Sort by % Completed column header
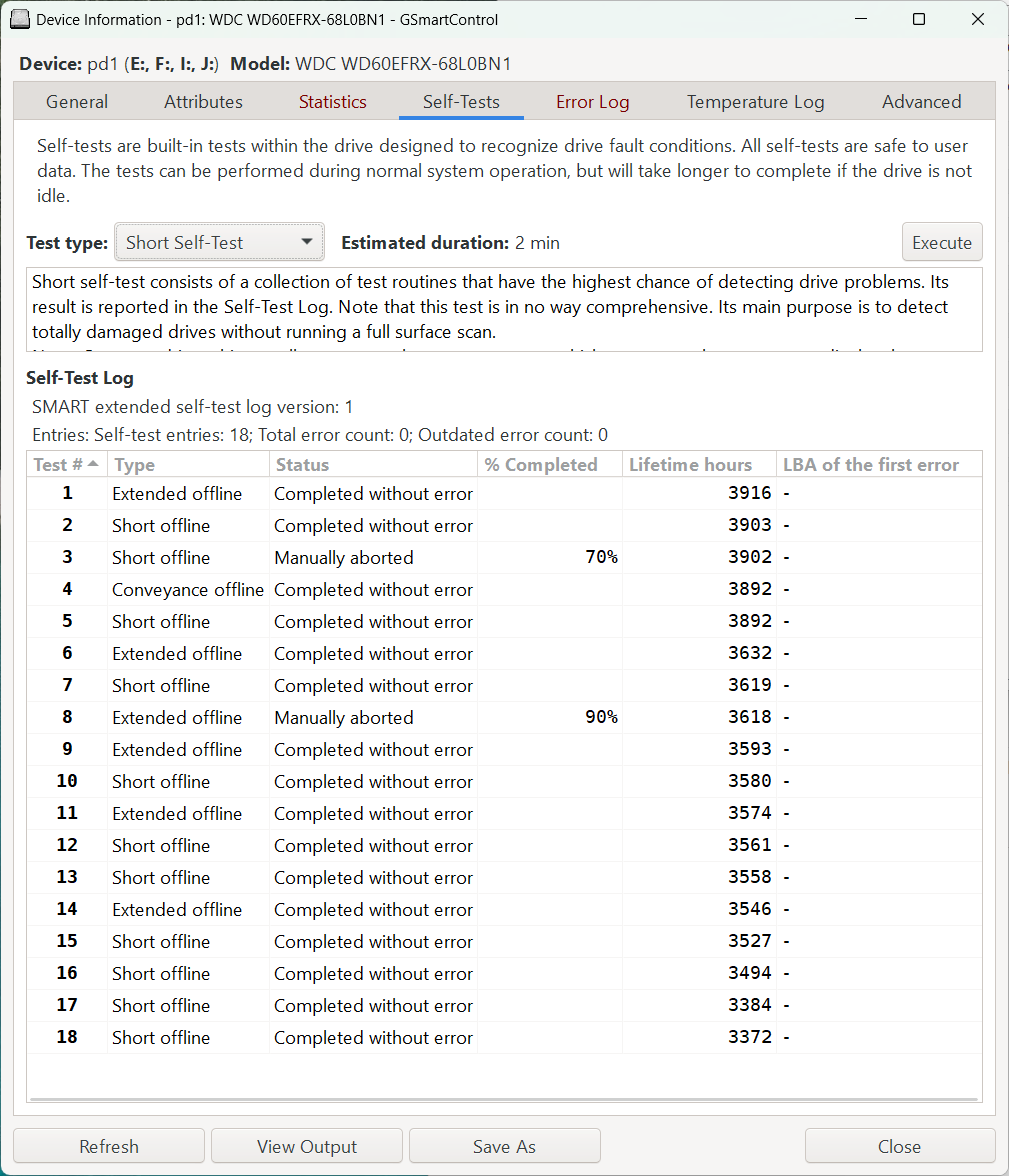 click(550, 464)
